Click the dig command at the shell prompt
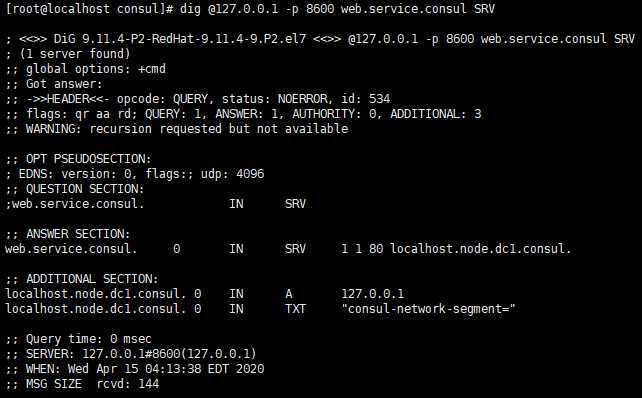The image size is (642, 398). coord(337,9)
